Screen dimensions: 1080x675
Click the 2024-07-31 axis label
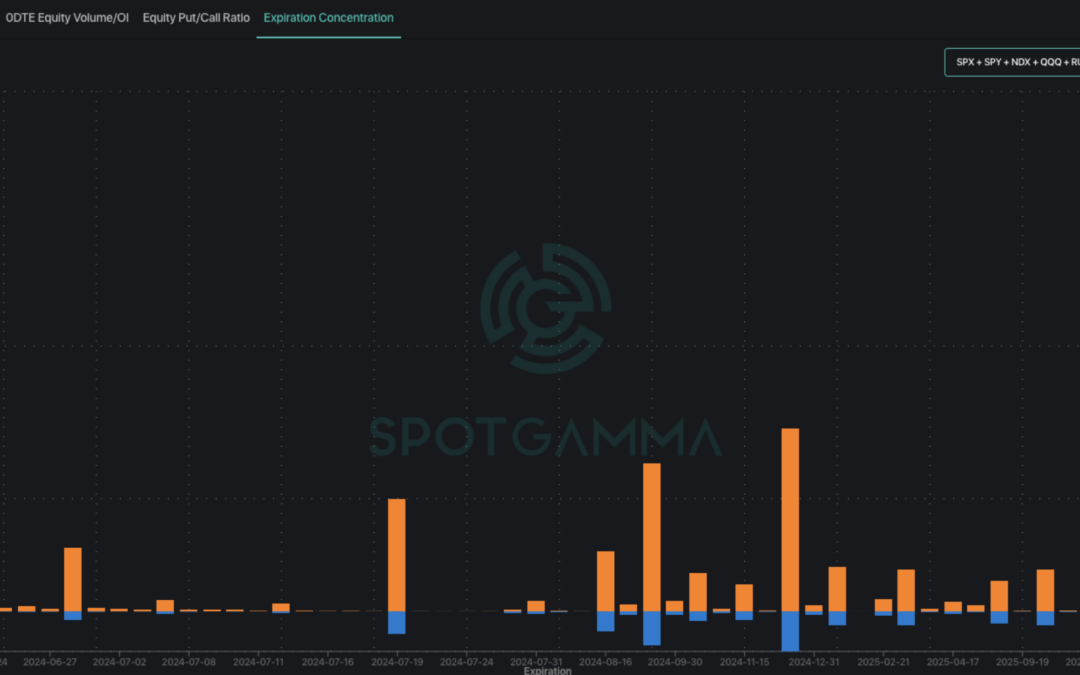click(536, 662)
